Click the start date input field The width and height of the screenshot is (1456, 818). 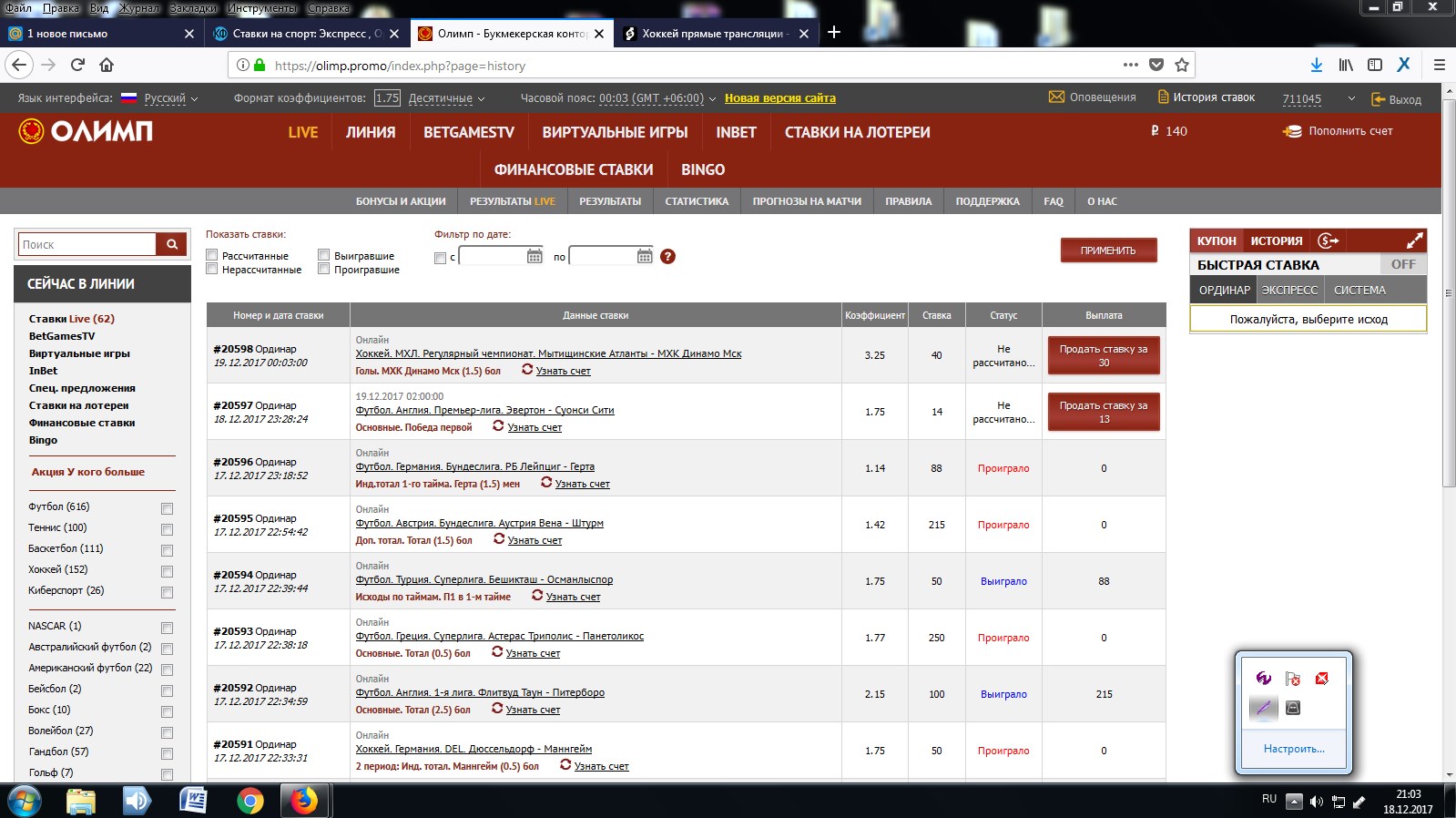(494, 257)
